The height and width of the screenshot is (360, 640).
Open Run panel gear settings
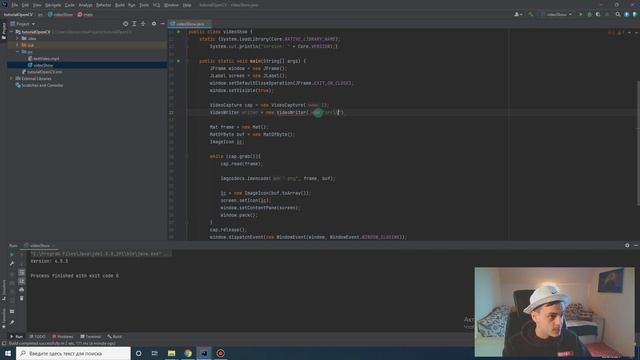coord(627,245)
